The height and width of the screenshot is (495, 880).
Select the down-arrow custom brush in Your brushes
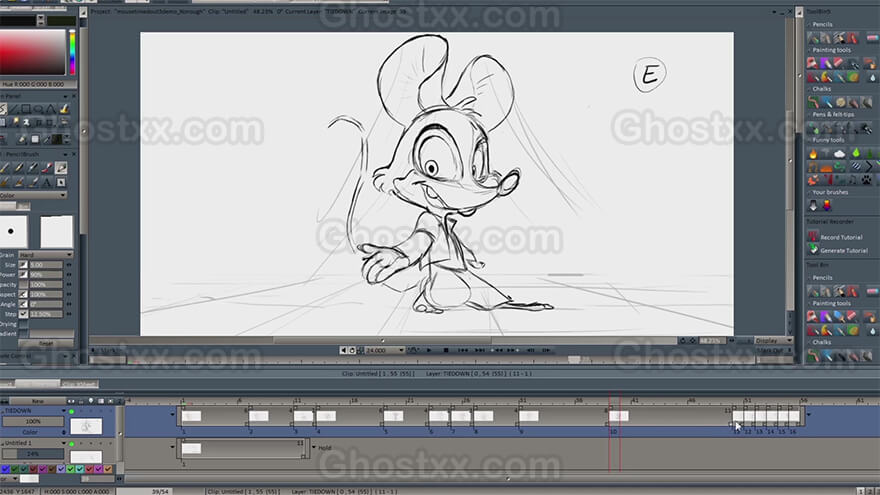tap(813, 206)
